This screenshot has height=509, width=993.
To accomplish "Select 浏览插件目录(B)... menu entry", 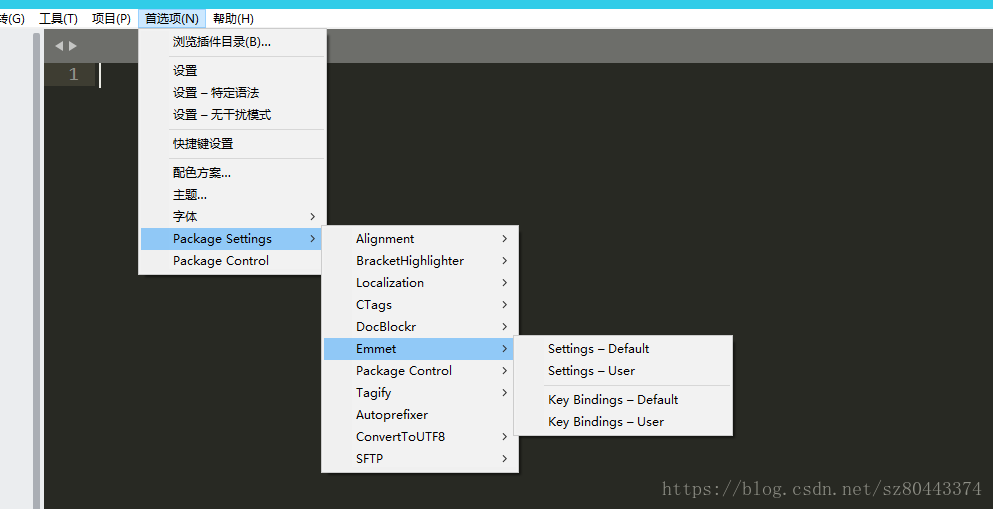I will [x=232, y=42].
